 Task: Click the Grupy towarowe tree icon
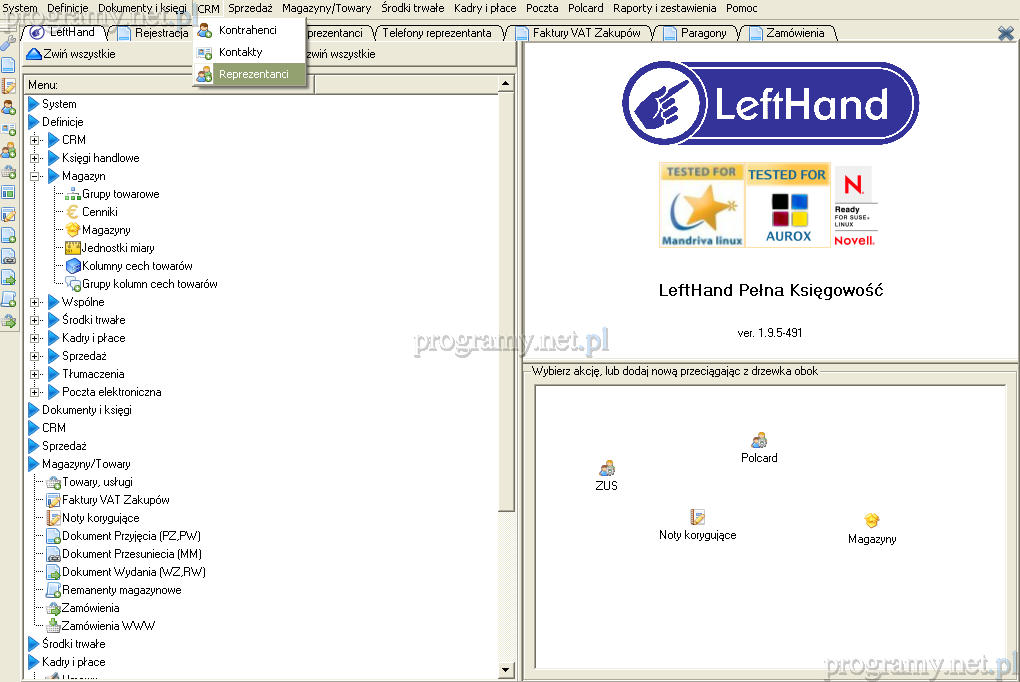[73, 194]
